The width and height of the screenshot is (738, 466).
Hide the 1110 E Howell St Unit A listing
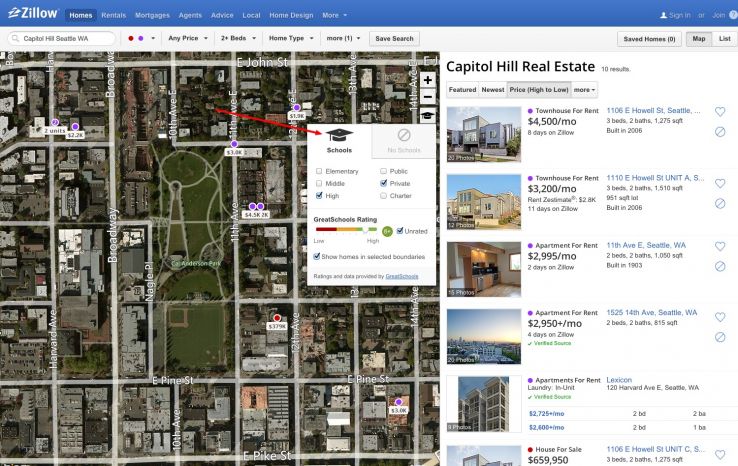tap(720, 203)
